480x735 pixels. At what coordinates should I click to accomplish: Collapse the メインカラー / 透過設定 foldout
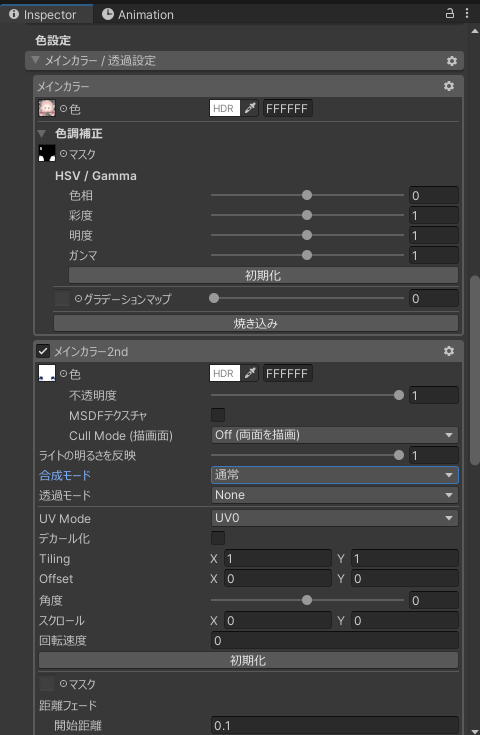pyautogui.click(x=35, y=60)
